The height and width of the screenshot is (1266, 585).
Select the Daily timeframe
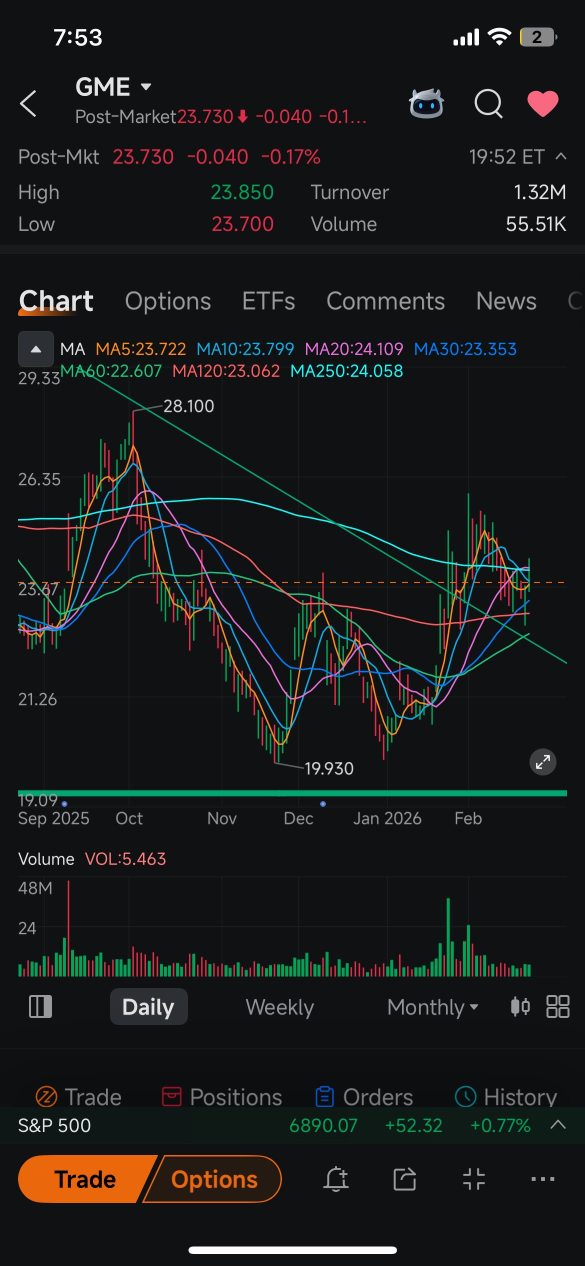[148, 1007]
